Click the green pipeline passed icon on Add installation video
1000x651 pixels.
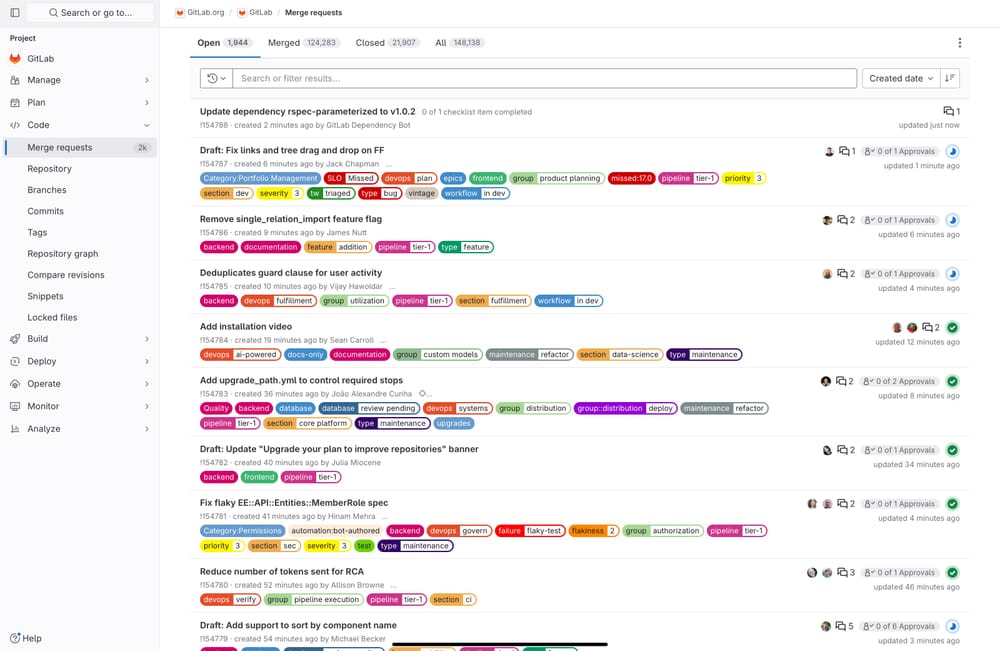click(952, 326)
